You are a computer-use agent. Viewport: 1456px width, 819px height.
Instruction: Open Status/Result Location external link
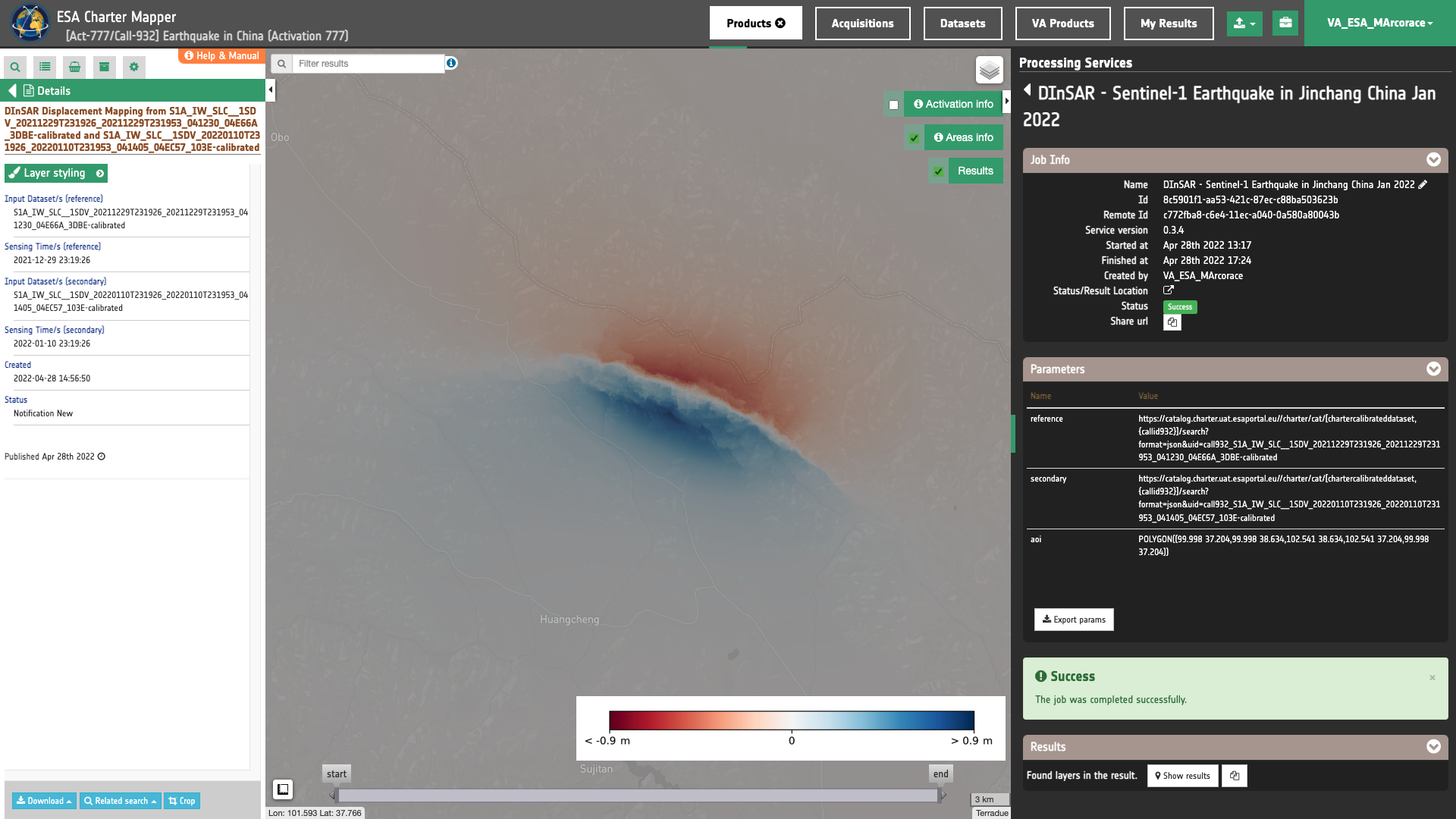click(1169, 290)
